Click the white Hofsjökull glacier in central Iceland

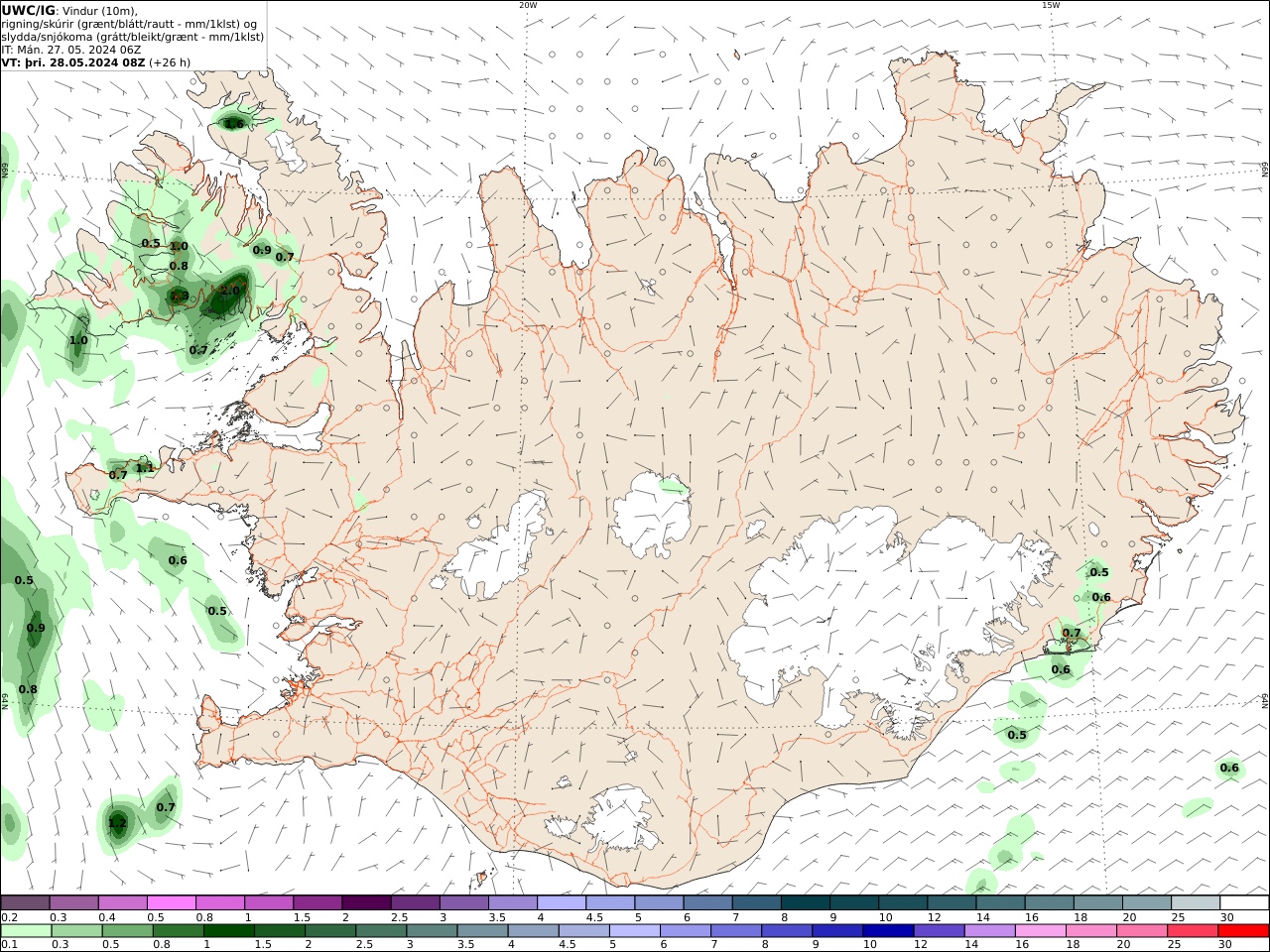pos(650,516)
